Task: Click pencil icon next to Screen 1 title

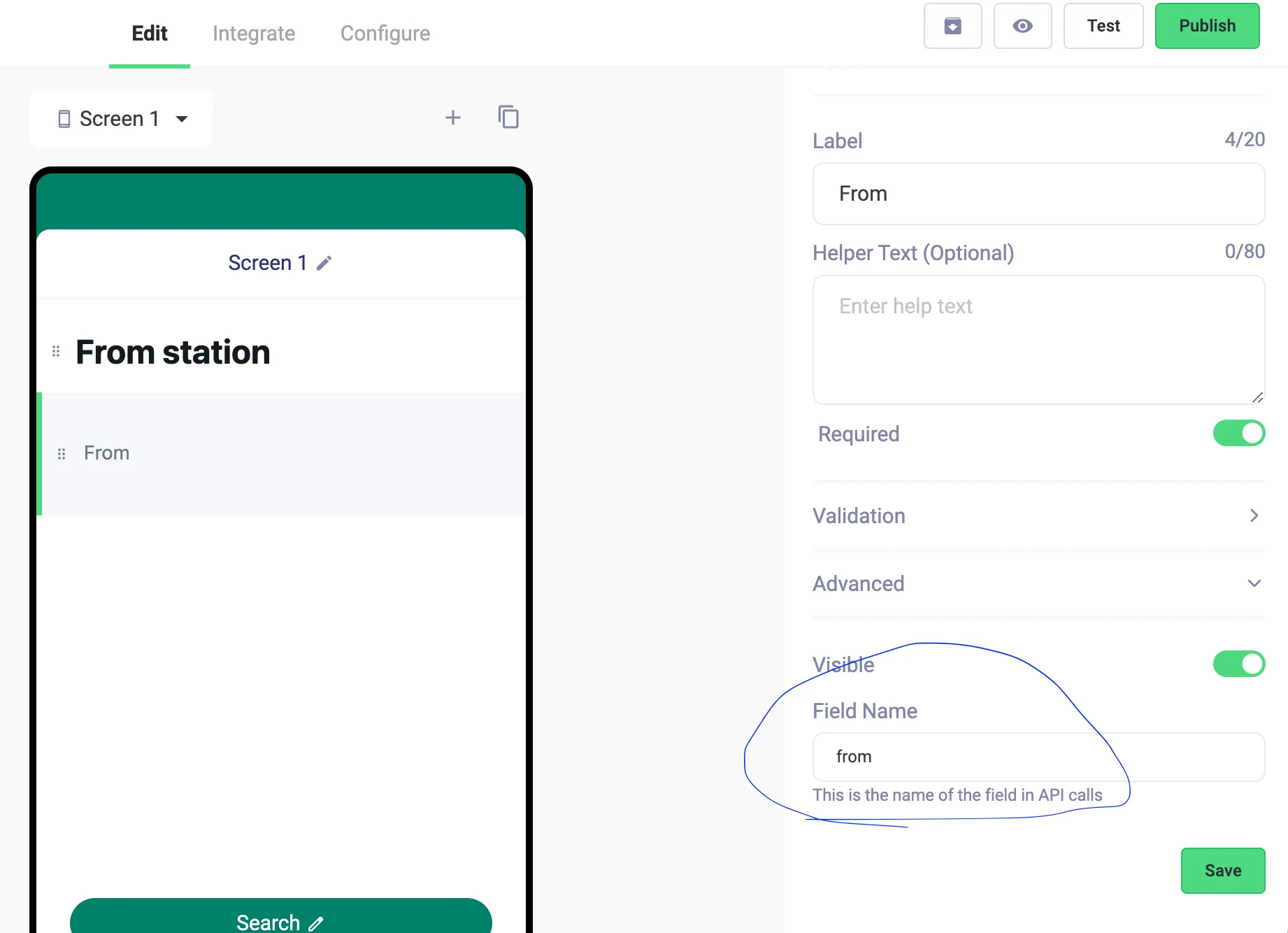Action: pyautogui.click(x=324, y=263)
